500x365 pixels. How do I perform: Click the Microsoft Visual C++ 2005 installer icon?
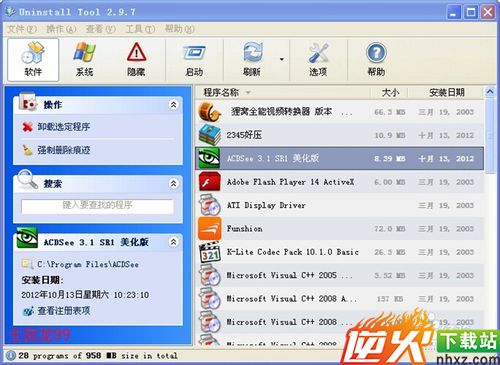[210, 275]
